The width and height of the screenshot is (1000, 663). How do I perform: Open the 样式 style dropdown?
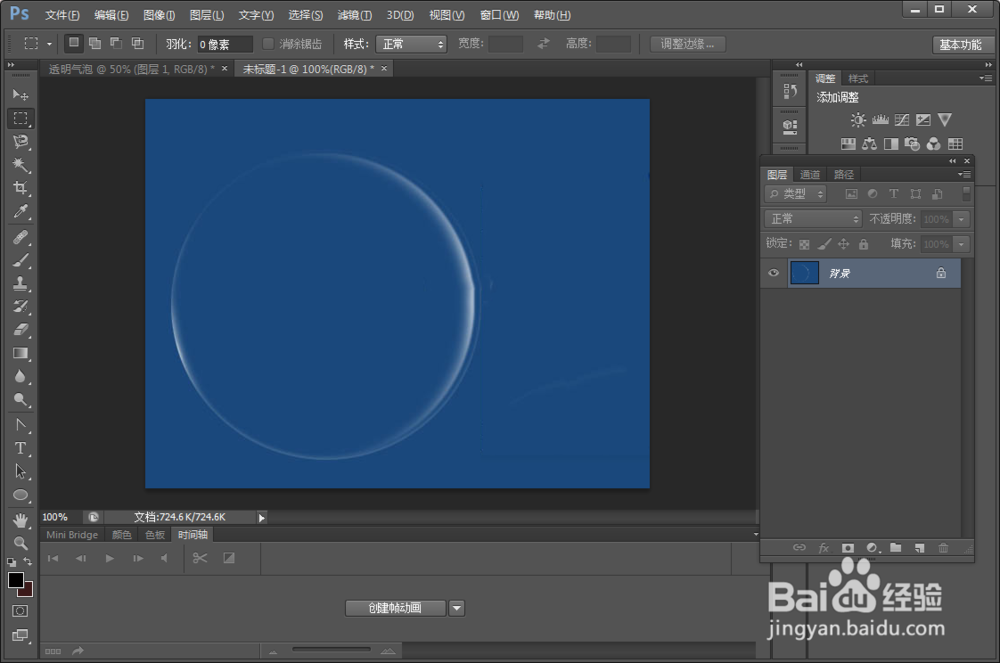click(x=411, y=44)
